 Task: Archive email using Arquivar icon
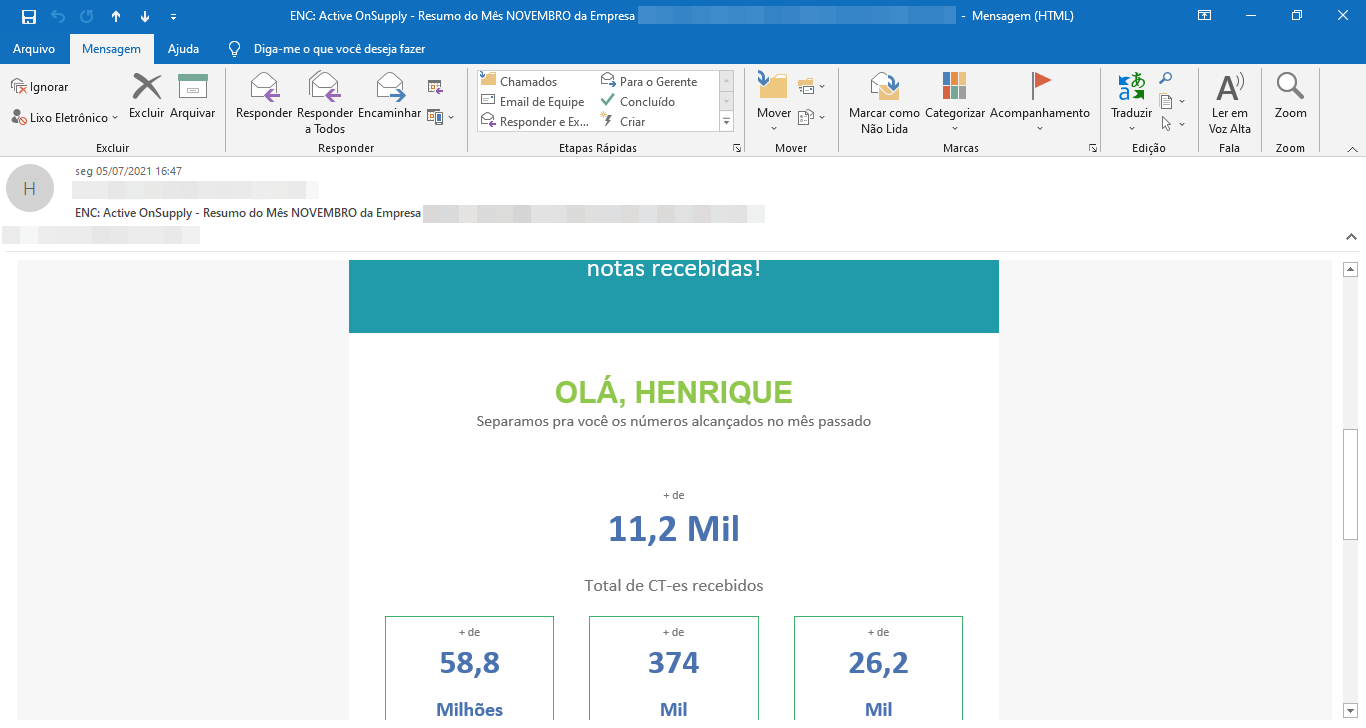point(192,97)
